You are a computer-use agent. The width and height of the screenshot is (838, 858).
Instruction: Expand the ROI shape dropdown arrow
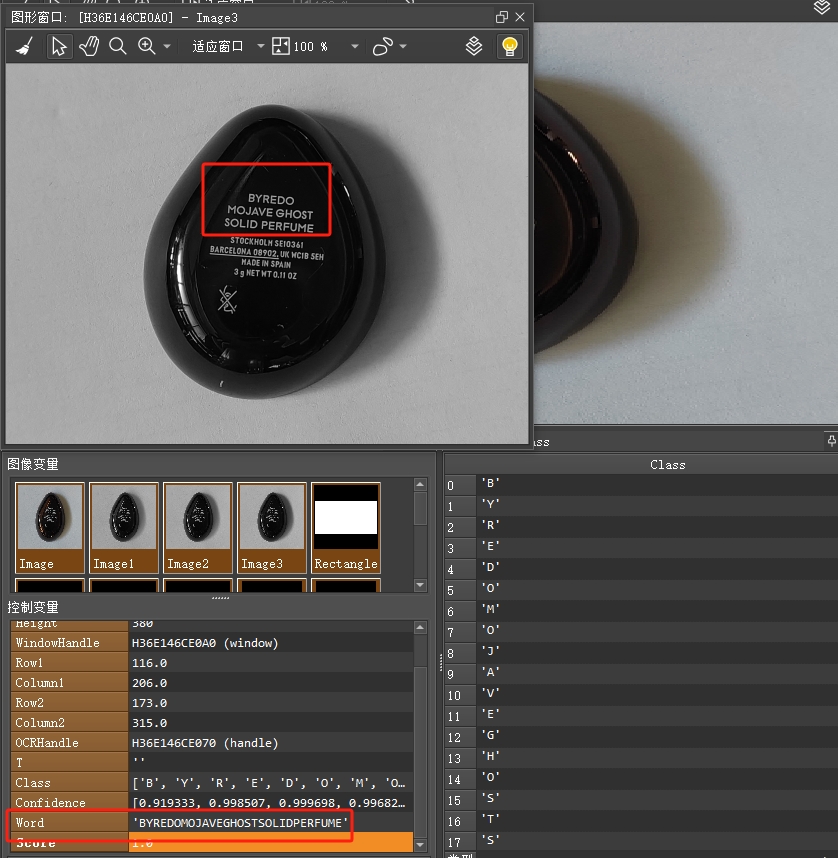point(403,47)
